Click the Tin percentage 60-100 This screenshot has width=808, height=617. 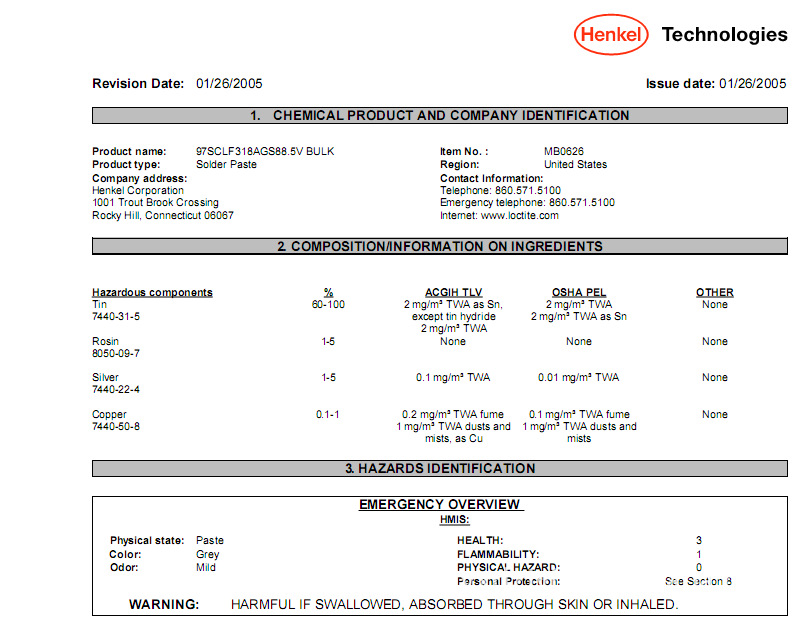[x=328, y=305]
